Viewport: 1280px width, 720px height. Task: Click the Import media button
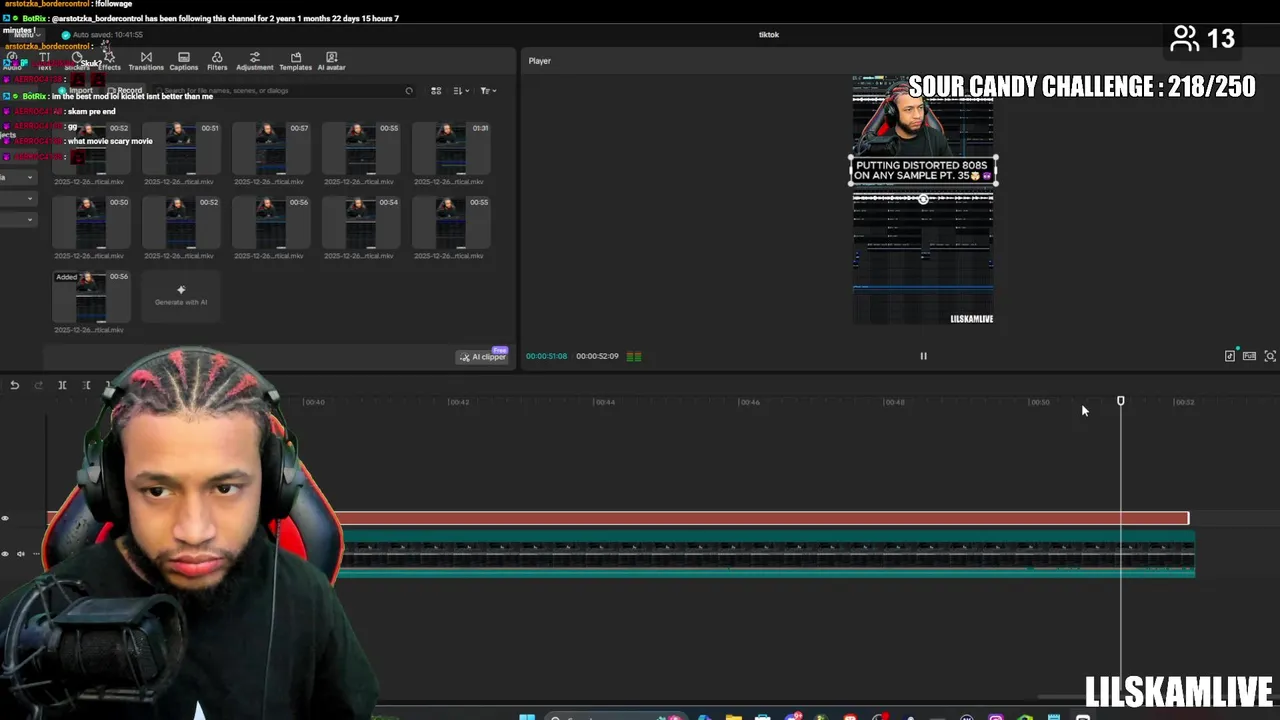point(76,90)
